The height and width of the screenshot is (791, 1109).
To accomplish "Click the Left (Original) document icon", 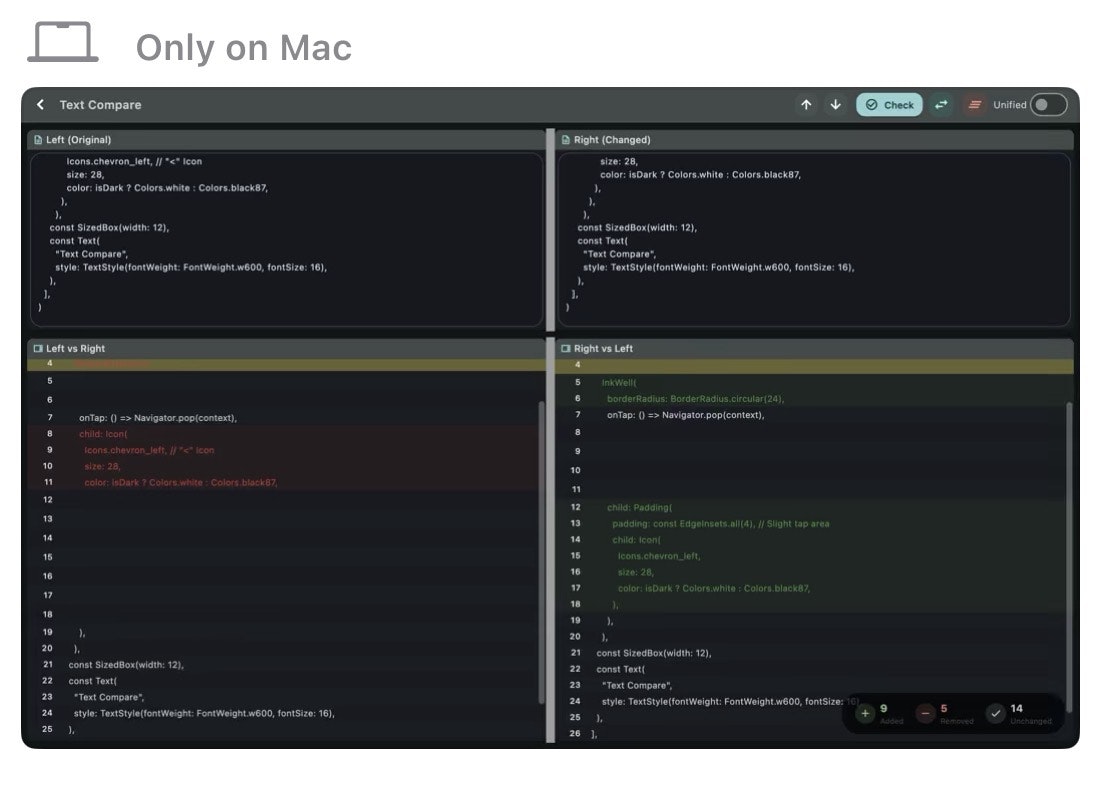I will 38,140.
